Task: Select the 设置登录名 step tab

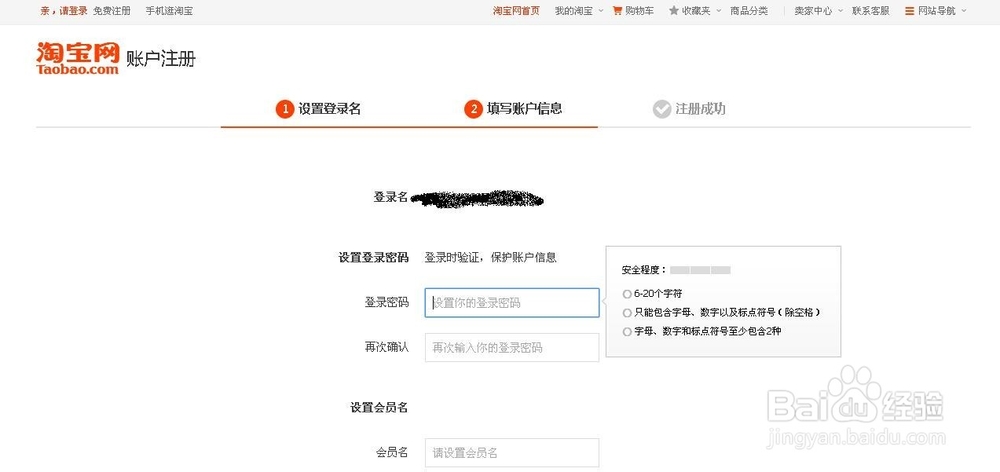Action: click(318, 109)
